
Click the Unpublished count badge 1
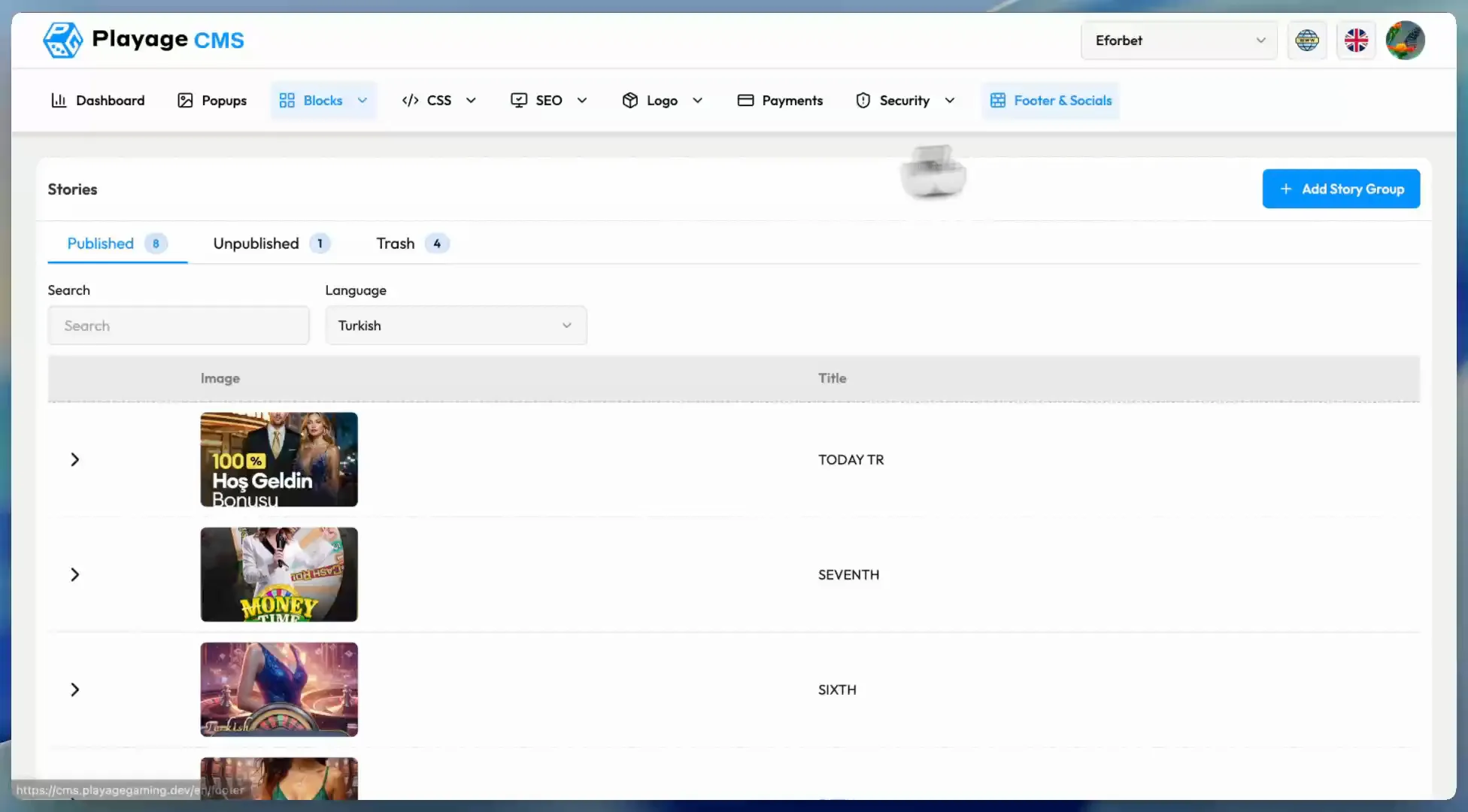pos(320,244)
